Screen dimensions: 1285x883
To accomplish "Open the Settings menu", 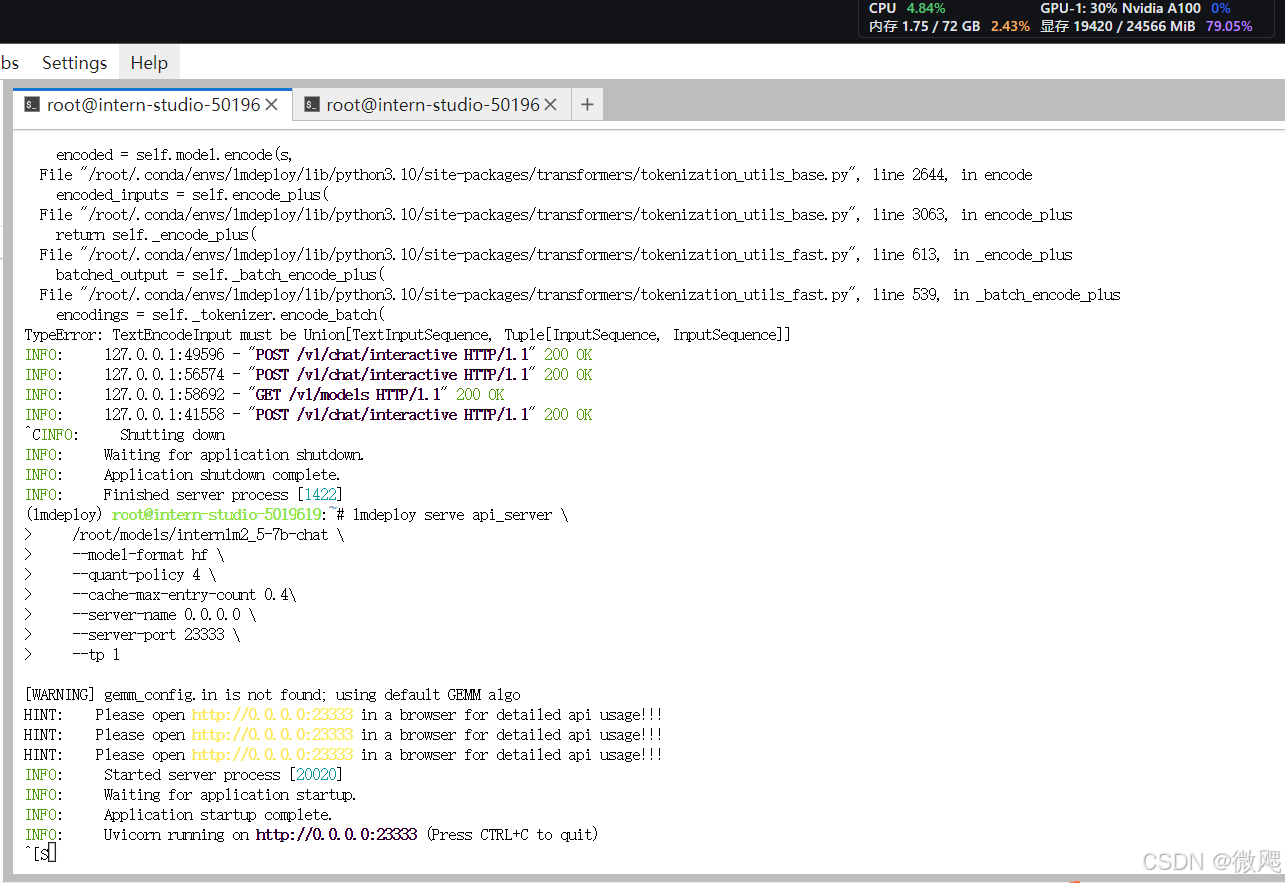I will (74, 62).
